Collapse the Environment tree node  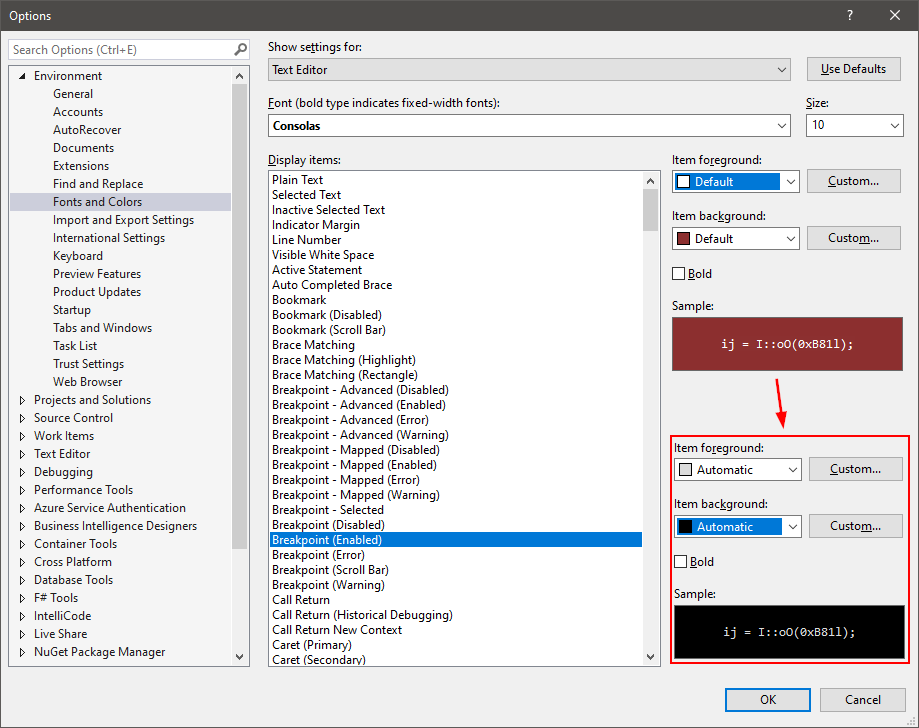[x=22, y=76]
